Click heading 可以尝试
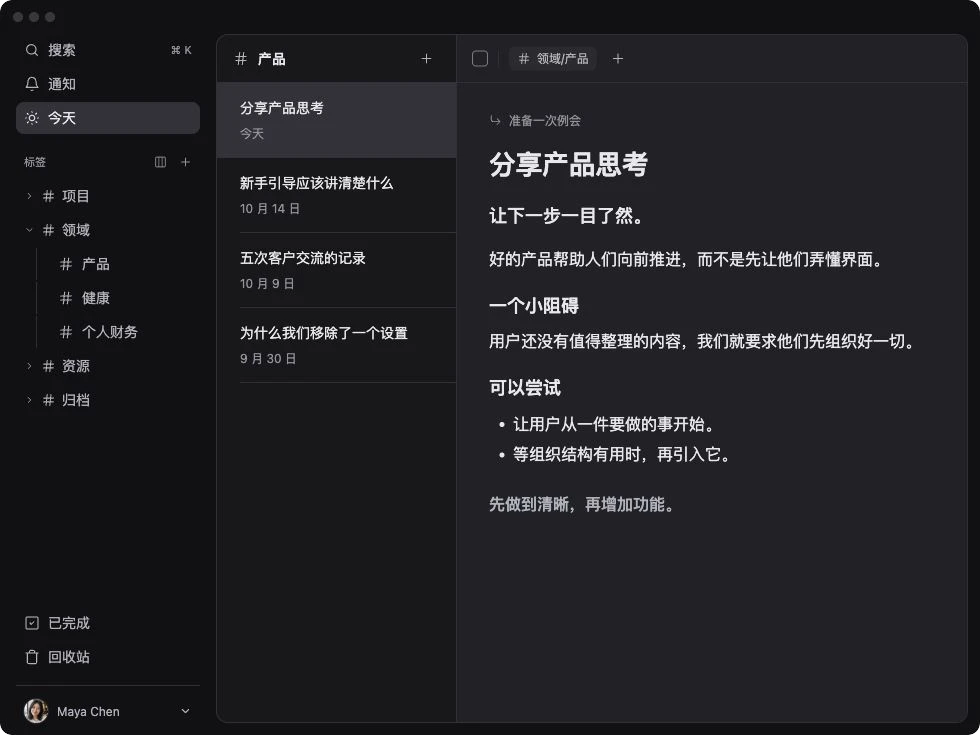 point(525,388)
